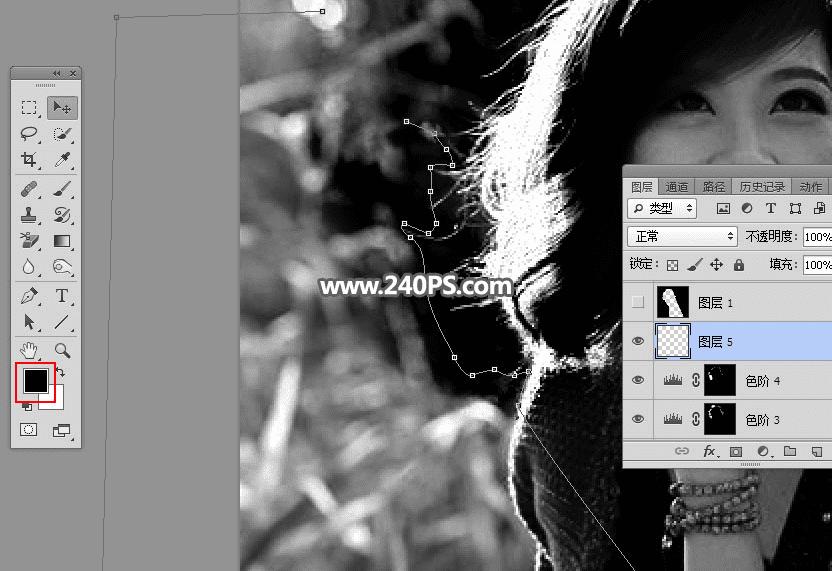Filter layers by adjustment layers
This screenshot has height=571, width=832.
[747, 209]
